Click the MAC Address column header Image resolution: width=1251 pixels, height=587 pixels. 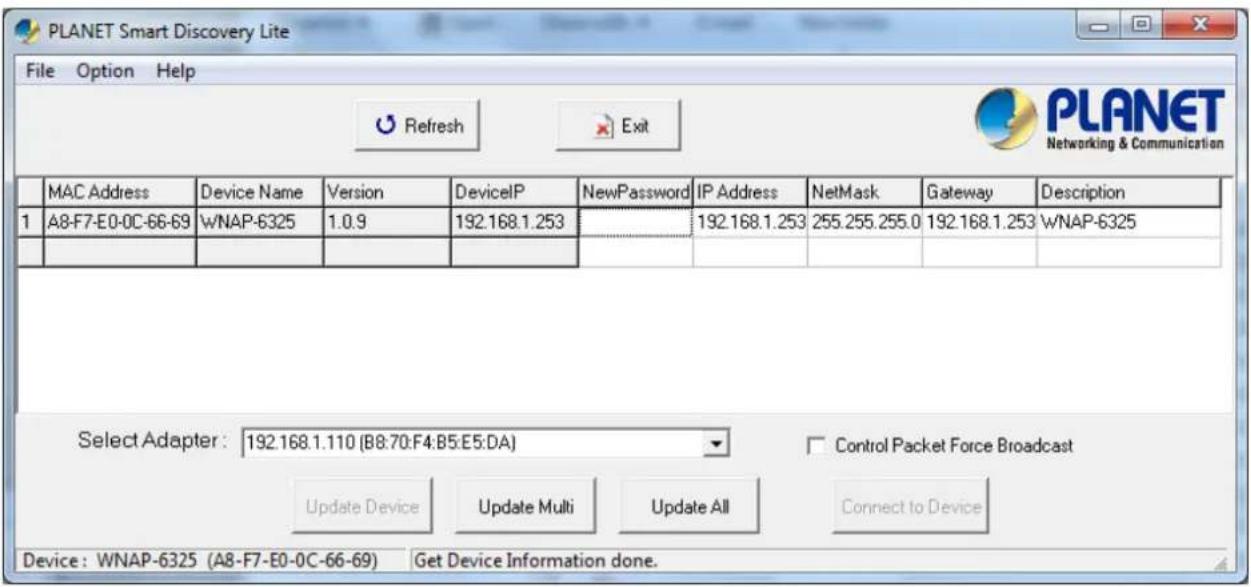[x=119, y=192]
